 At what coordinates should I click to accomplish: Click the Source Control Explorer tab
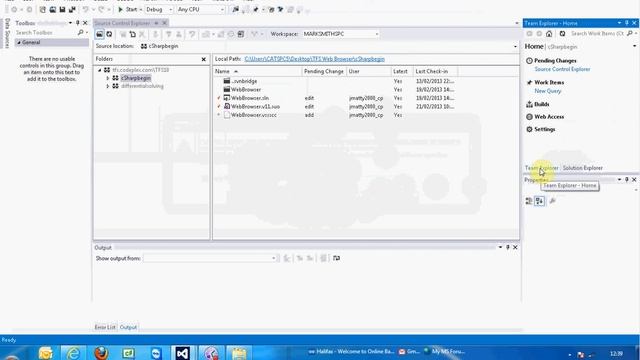(x=122, y=23)
